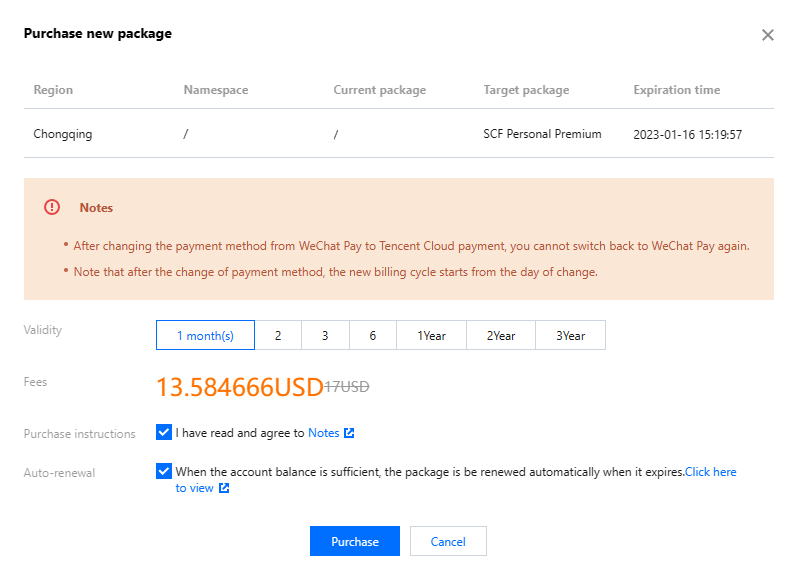Click the Expiration time column header

point(676,90)
